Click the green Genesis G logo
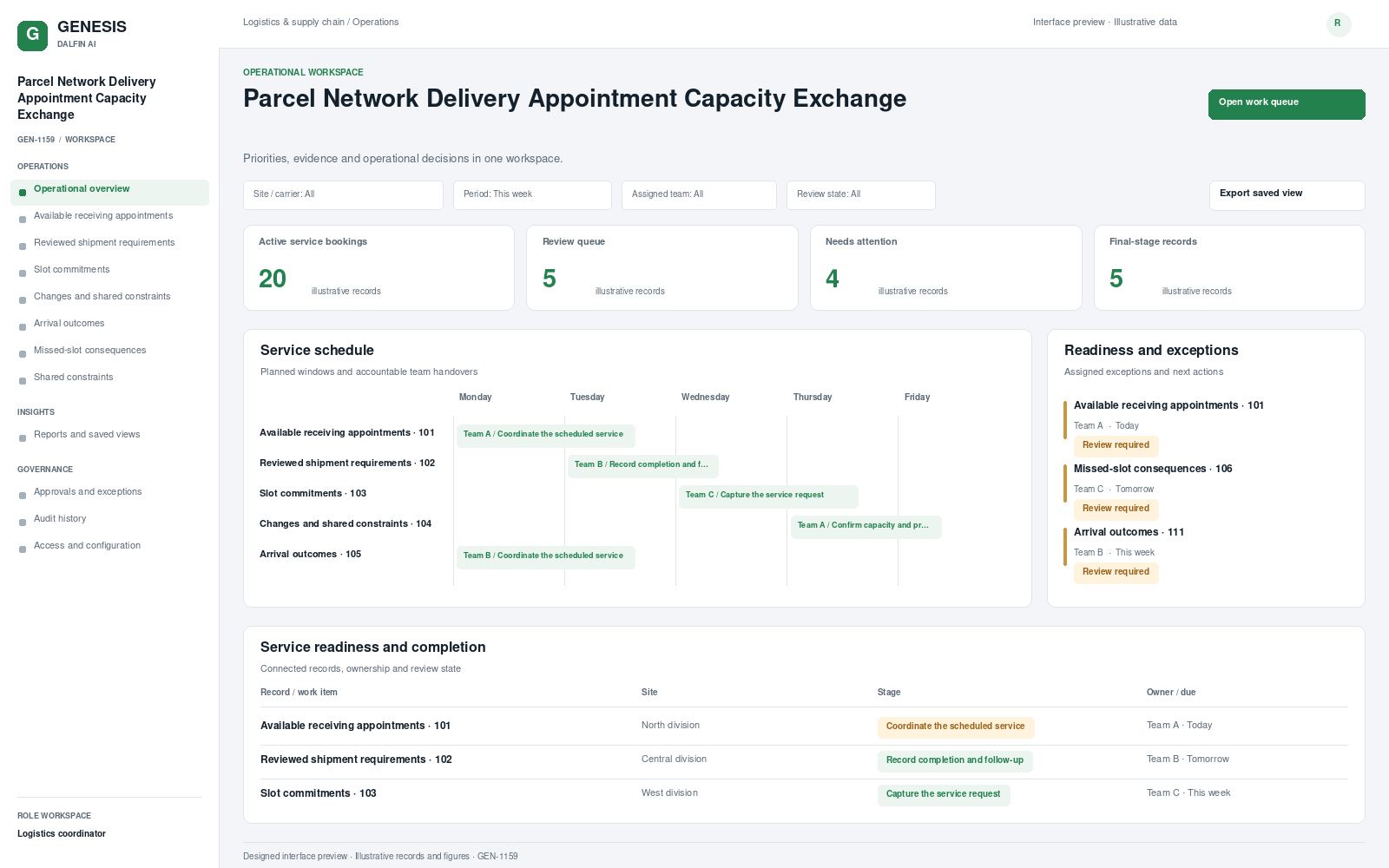The height and width of the screenshot is (868, 1389). tap(32, 36)
